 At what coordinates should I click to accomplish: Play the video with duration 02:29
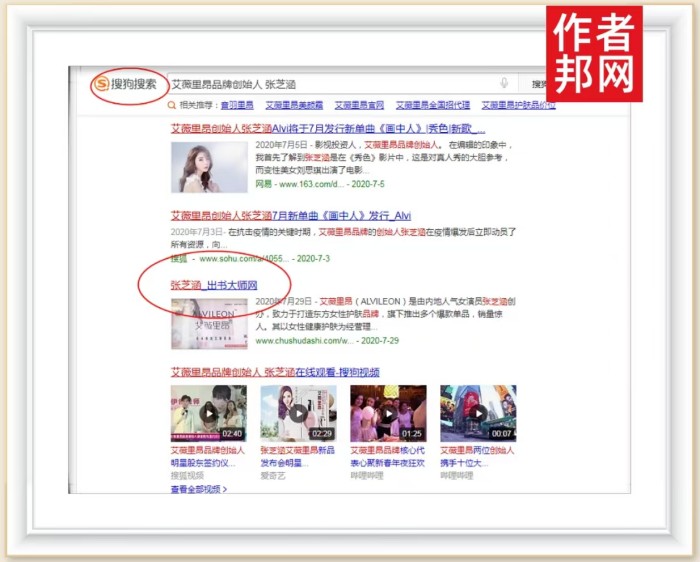pyautogui.click(x=297, y=413)
